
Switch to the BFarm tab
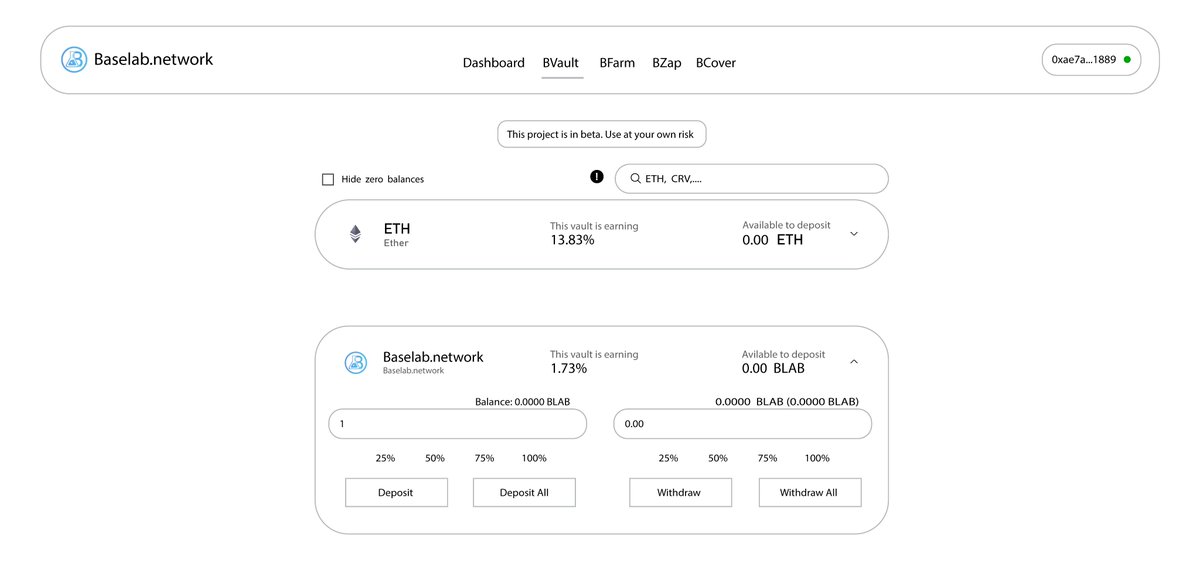click(617, 63)
